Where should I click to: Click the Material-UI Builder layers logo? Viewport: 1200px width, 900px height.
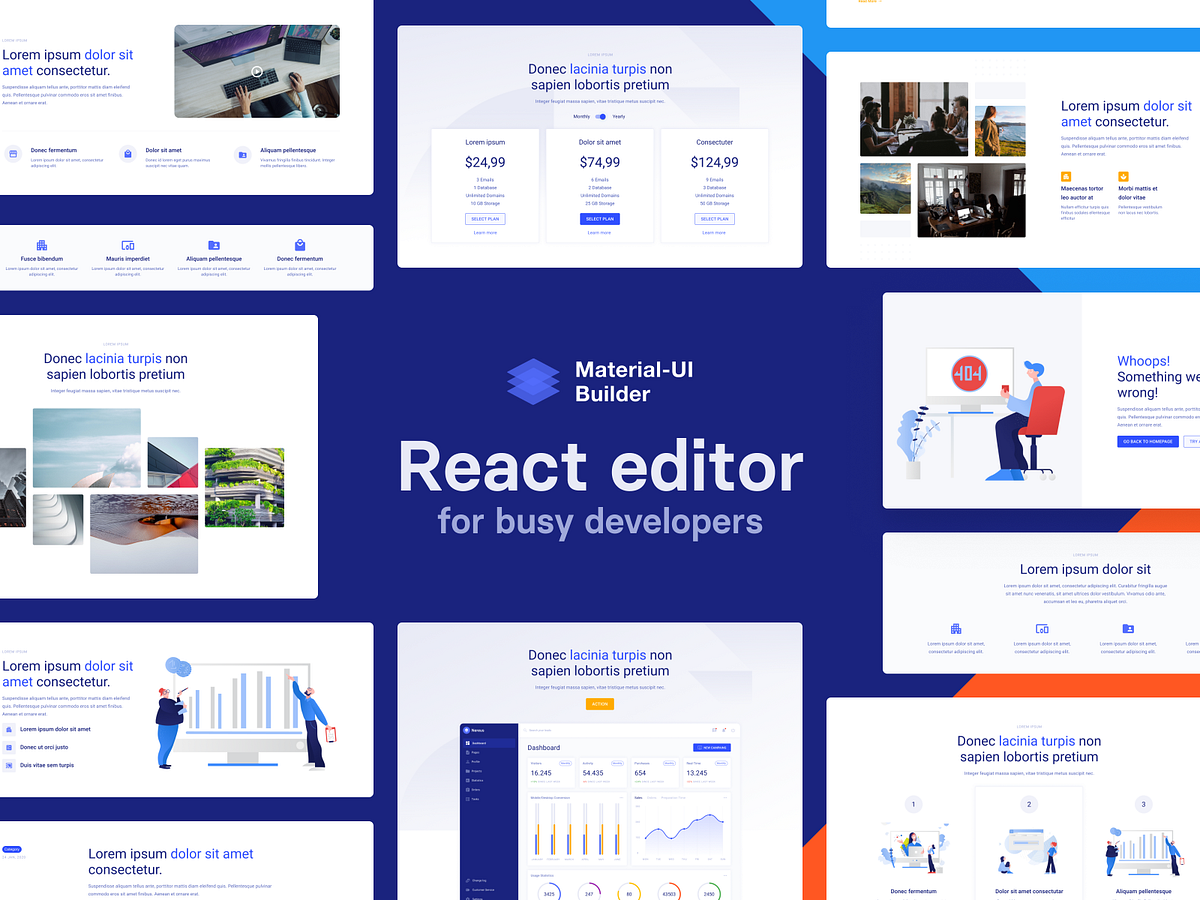click(x=533, y=382)
